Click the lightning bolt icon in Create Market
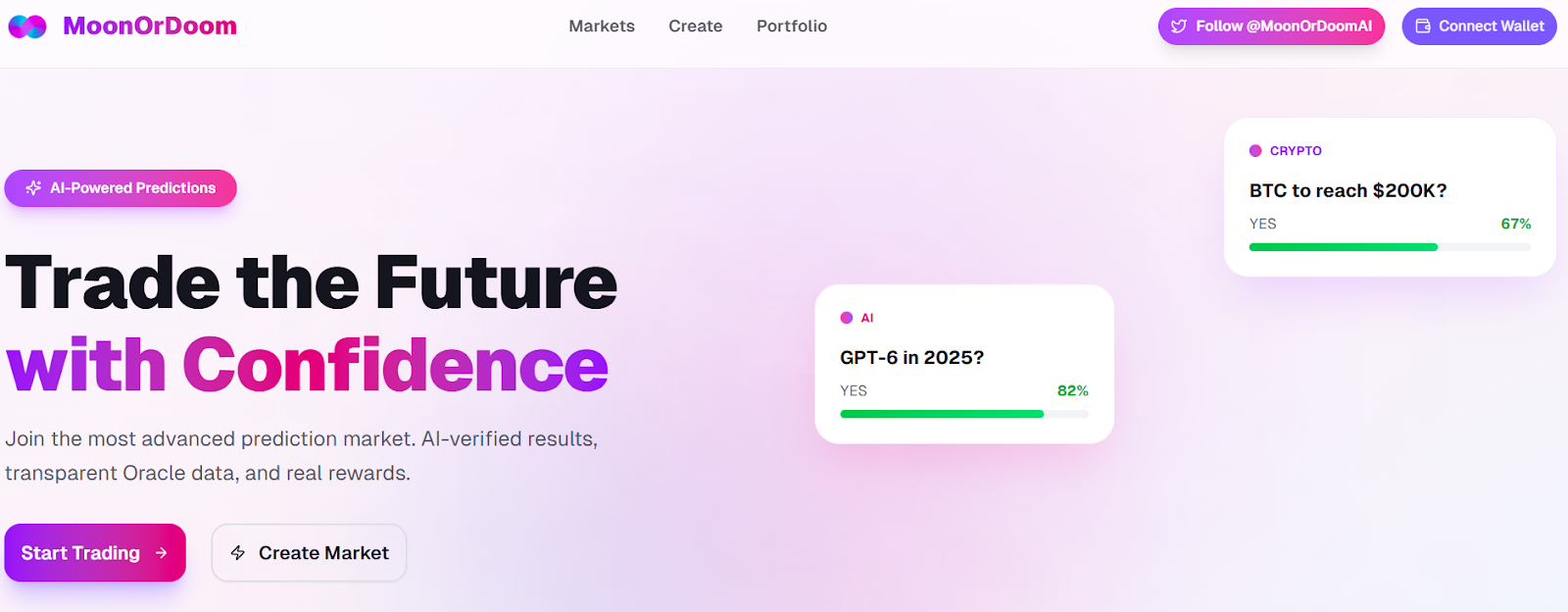 point(238,553)
